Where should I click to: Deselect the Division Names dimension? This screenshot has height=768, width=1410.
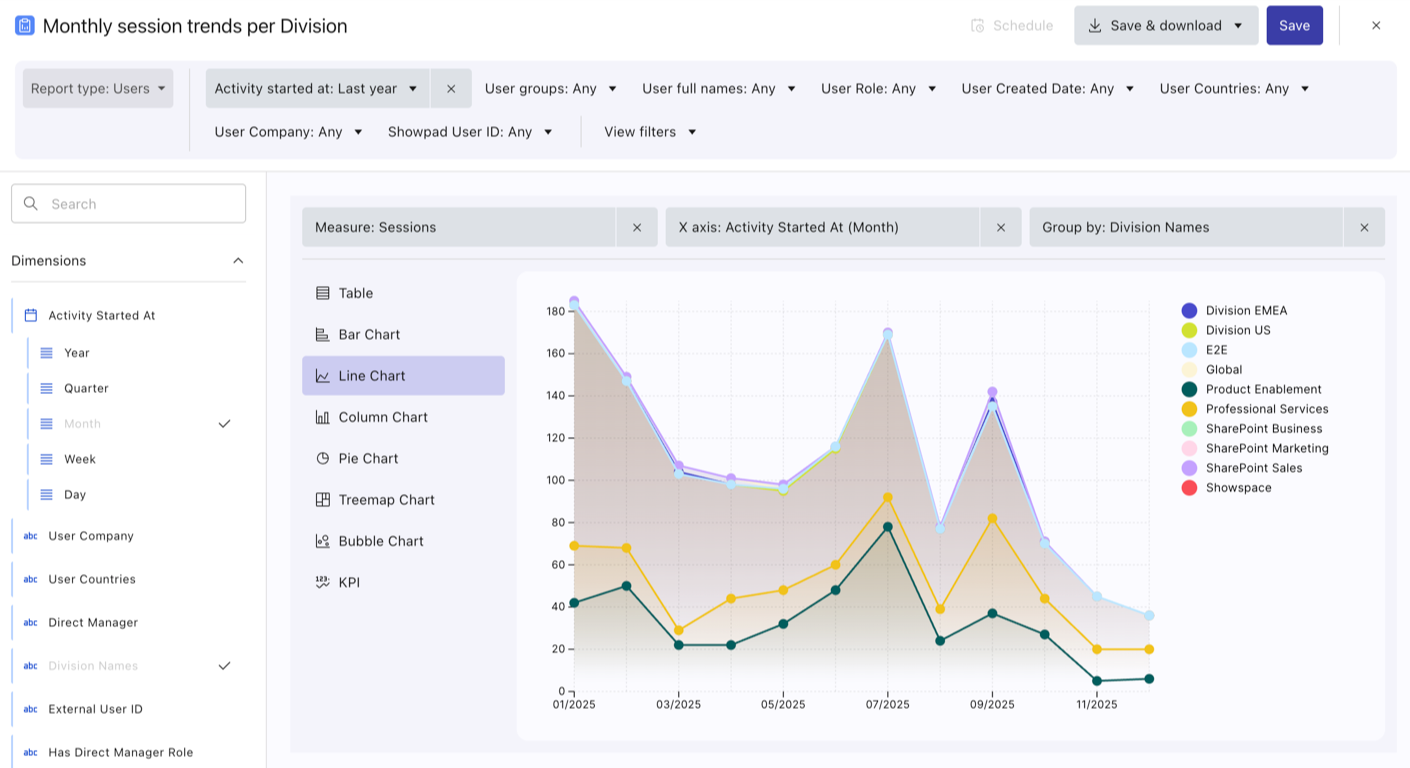pos(224,666)
